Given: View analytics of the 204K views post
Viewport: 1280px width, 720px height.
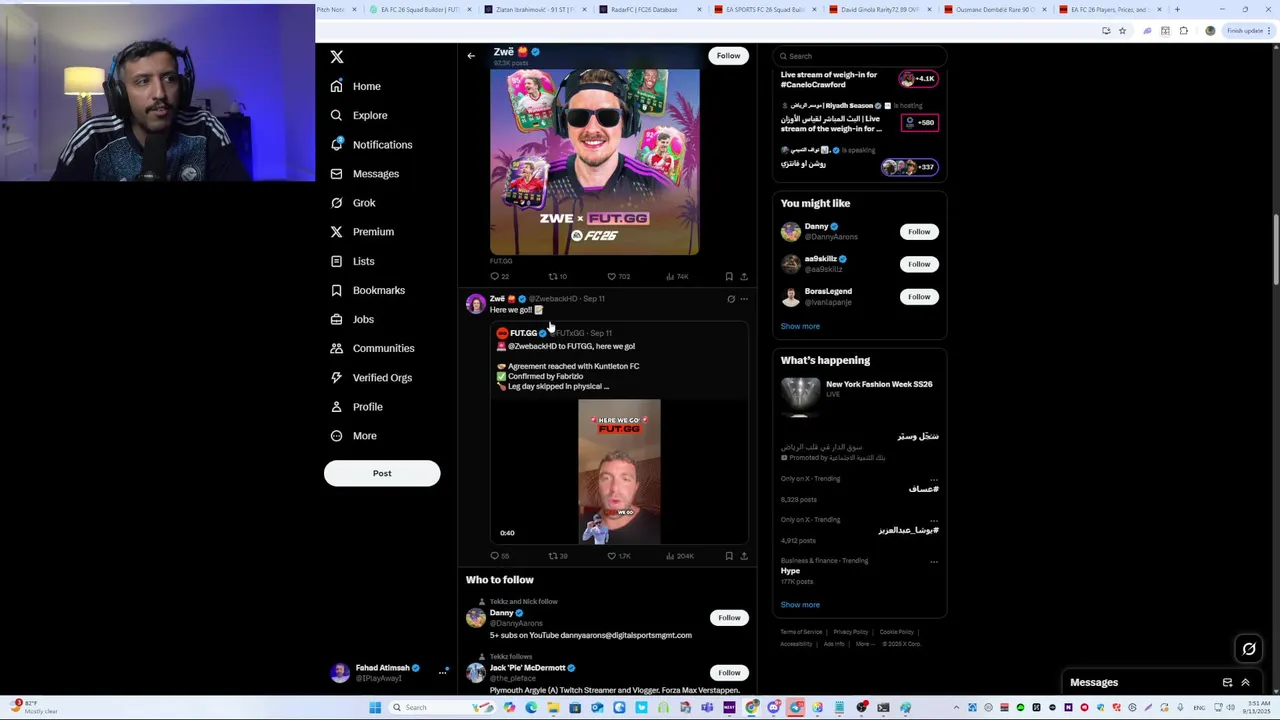Looking at the screenshot, I should tap(679, 556).
